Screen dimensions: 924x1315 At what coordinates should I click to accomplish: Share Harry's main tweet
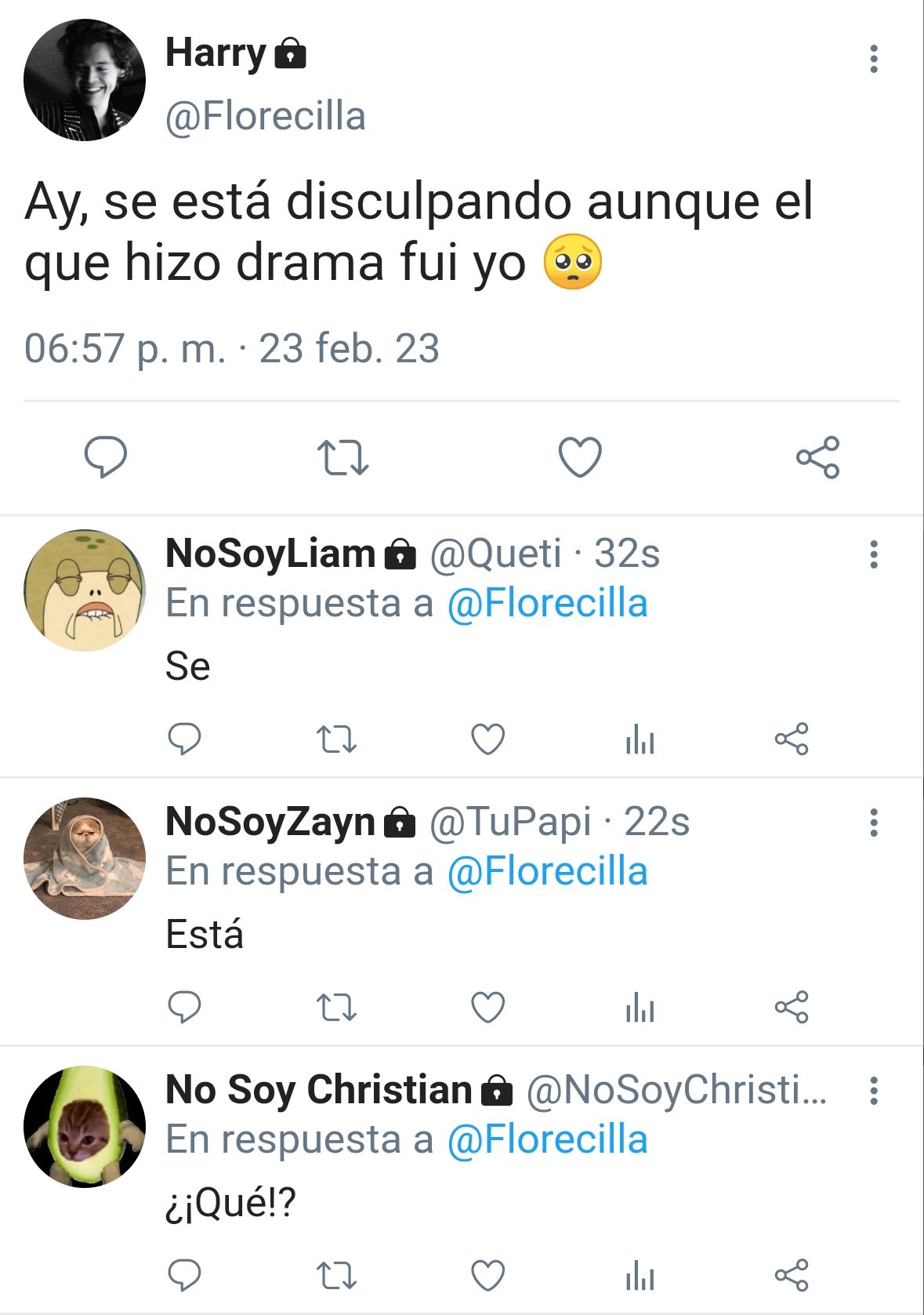817,457
